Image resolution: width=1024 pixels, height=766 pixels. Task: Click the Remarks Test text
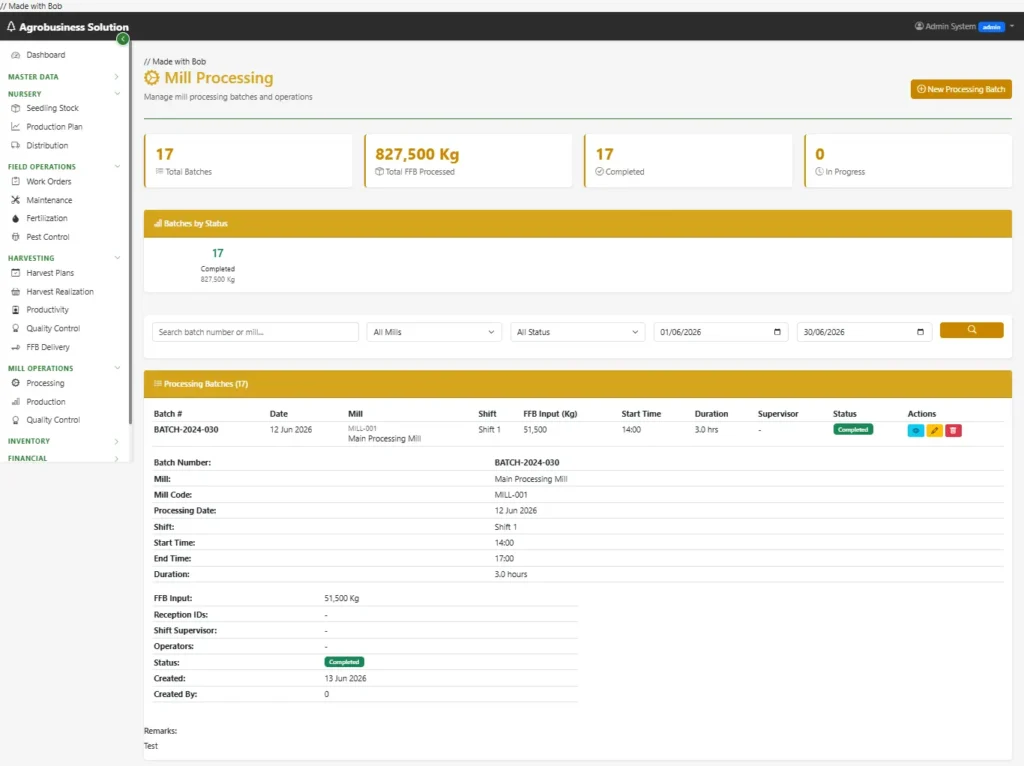tap(151, 746)
